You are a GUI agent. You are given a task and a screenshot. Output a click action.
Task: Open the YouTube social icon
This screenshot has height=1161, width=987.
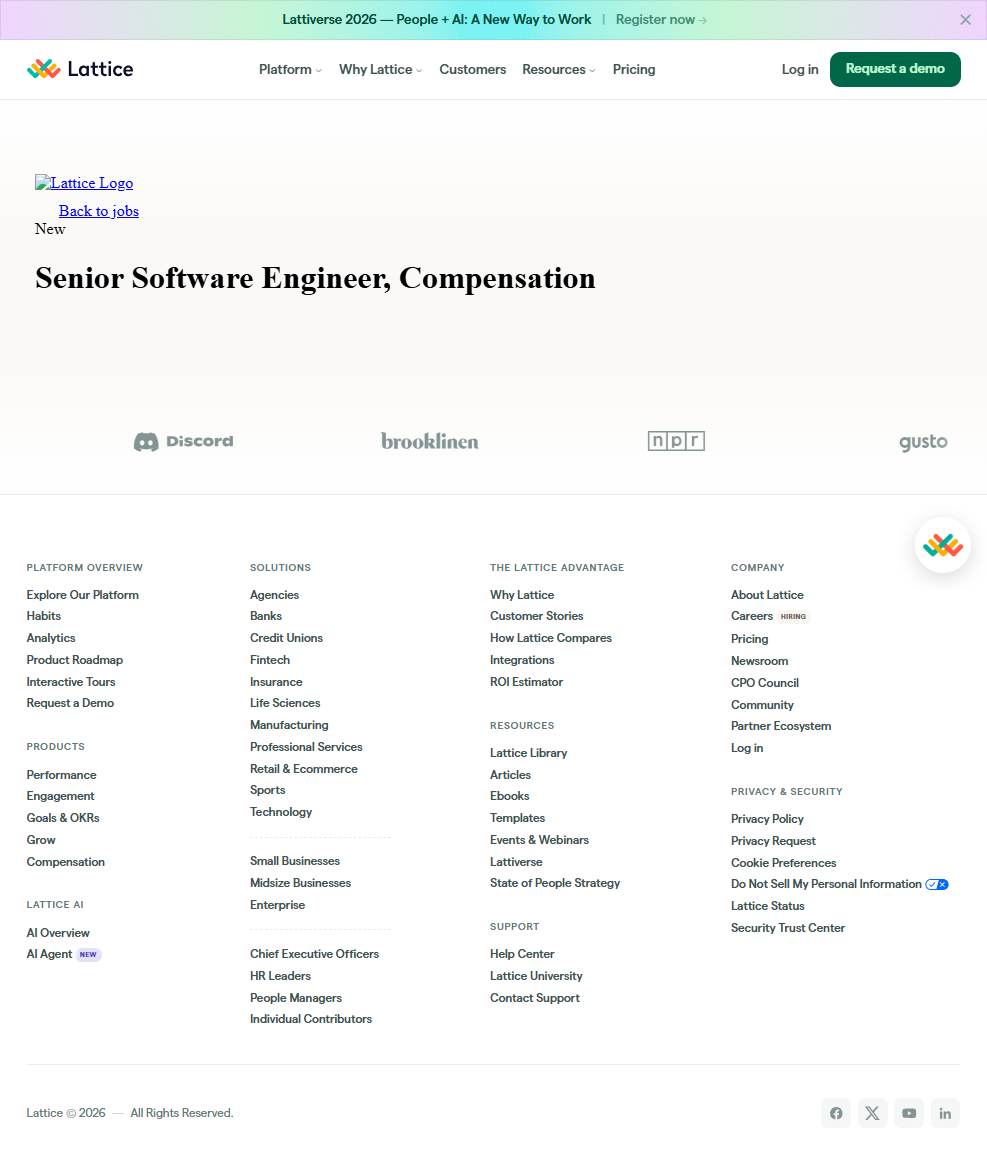[x=909, y=1113]
